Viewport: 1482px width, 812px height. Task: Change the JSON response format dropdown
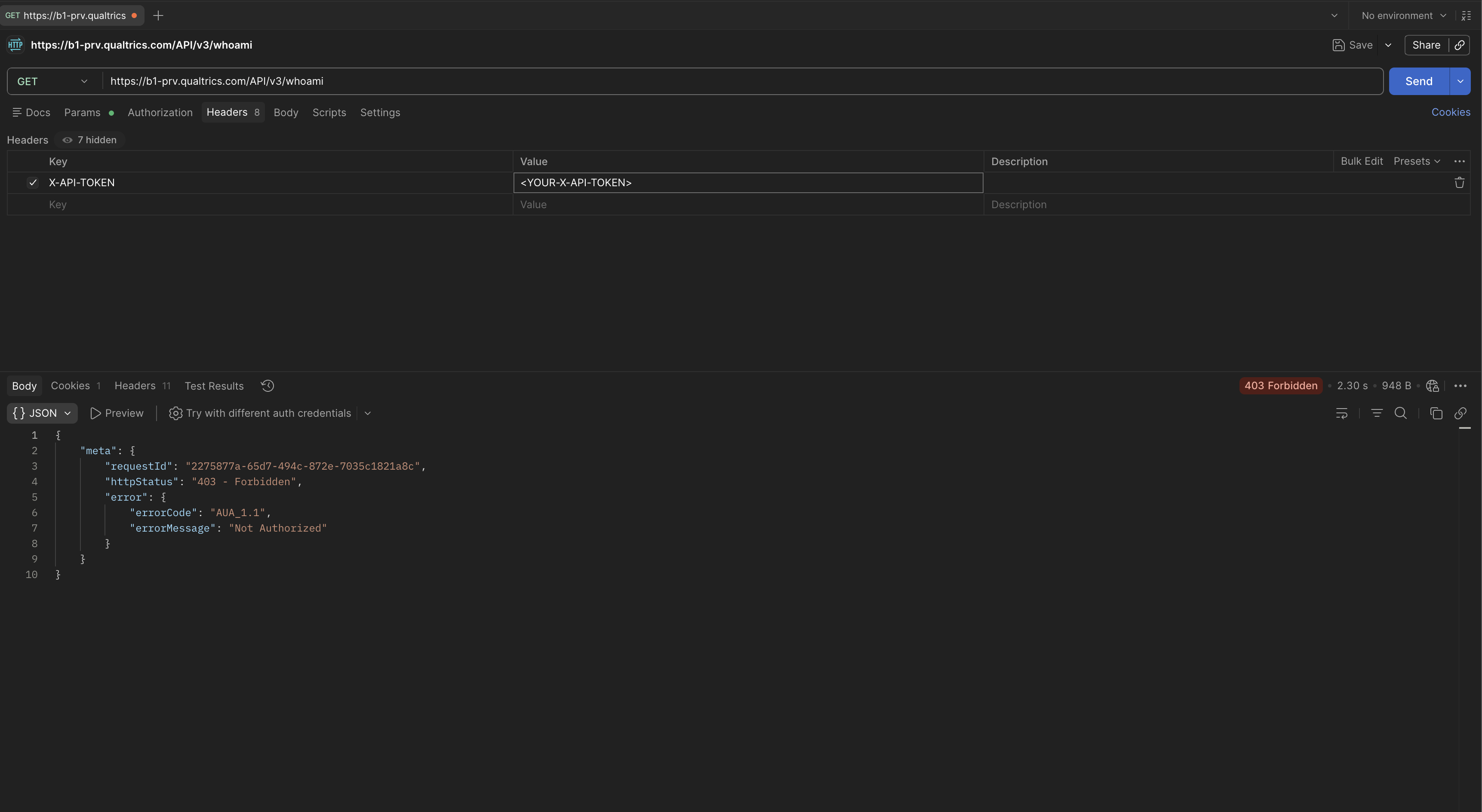click(42, 413)
